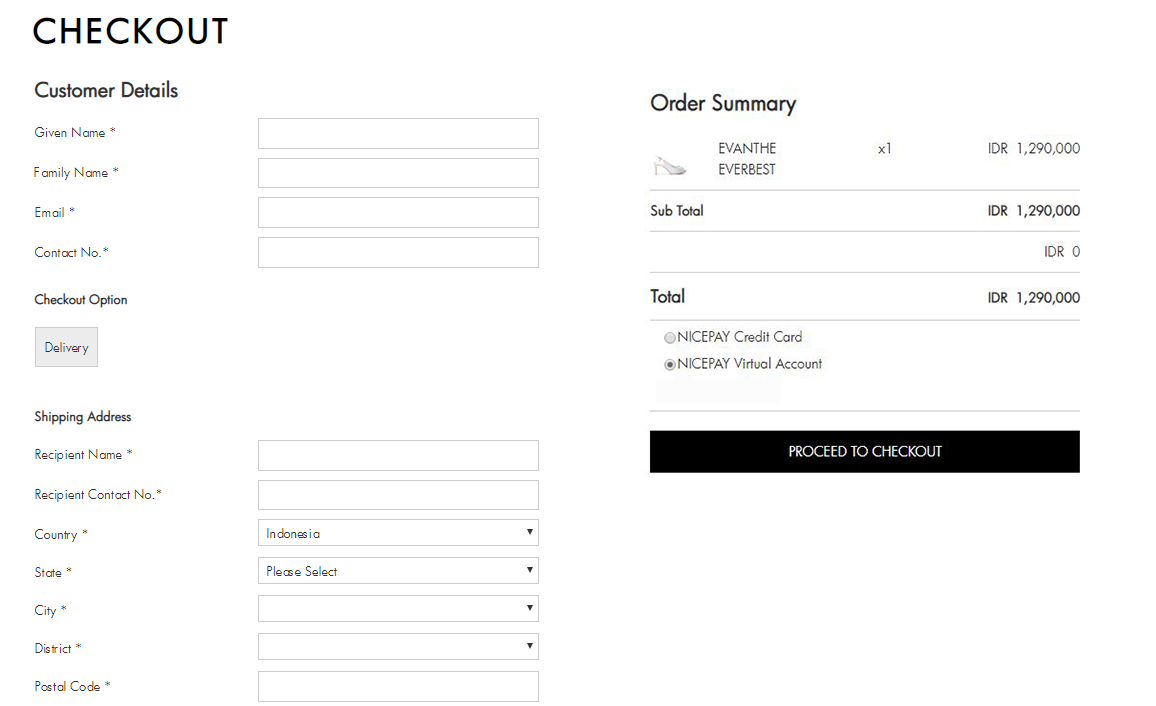Focus the Recipient Name input field
Image resolution: width=1156 pixels, height=706 pixels.
tap(398, 455)
